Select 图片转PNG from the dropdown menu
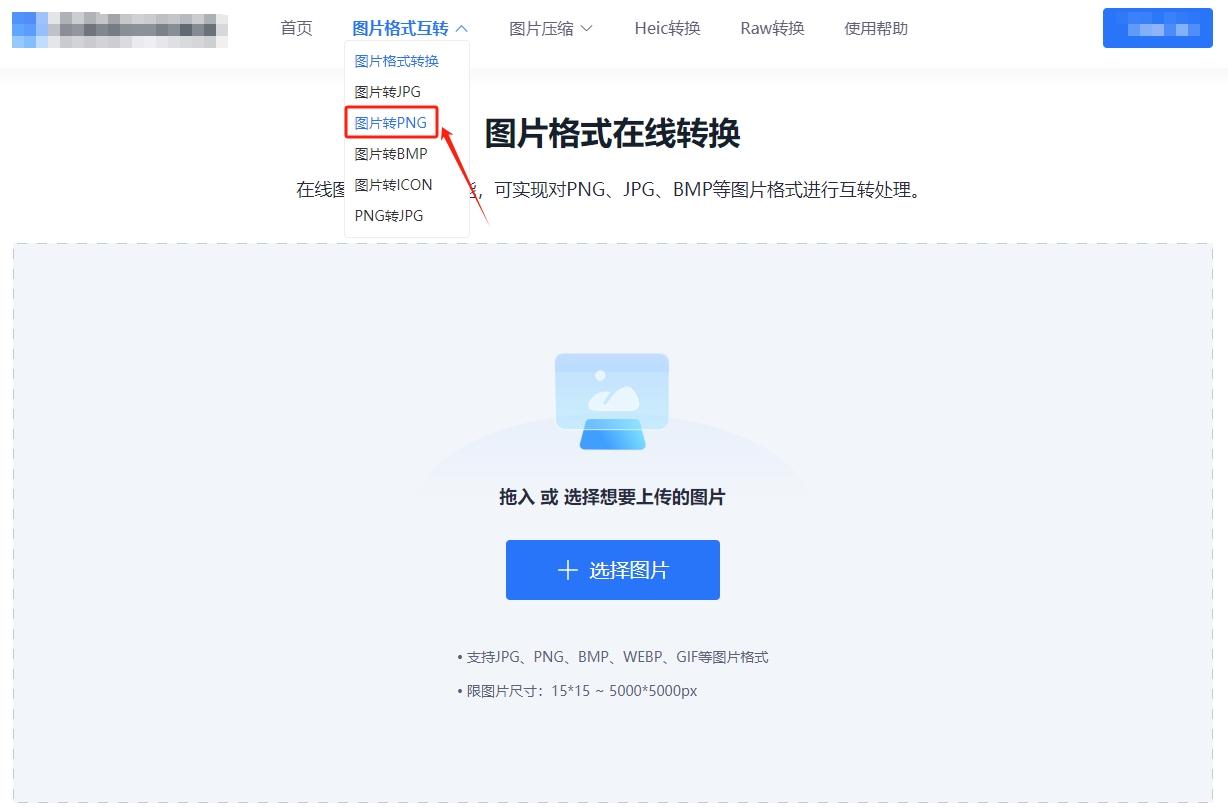The width and height of the screenshot is (1228, 811). click(390, 122)
